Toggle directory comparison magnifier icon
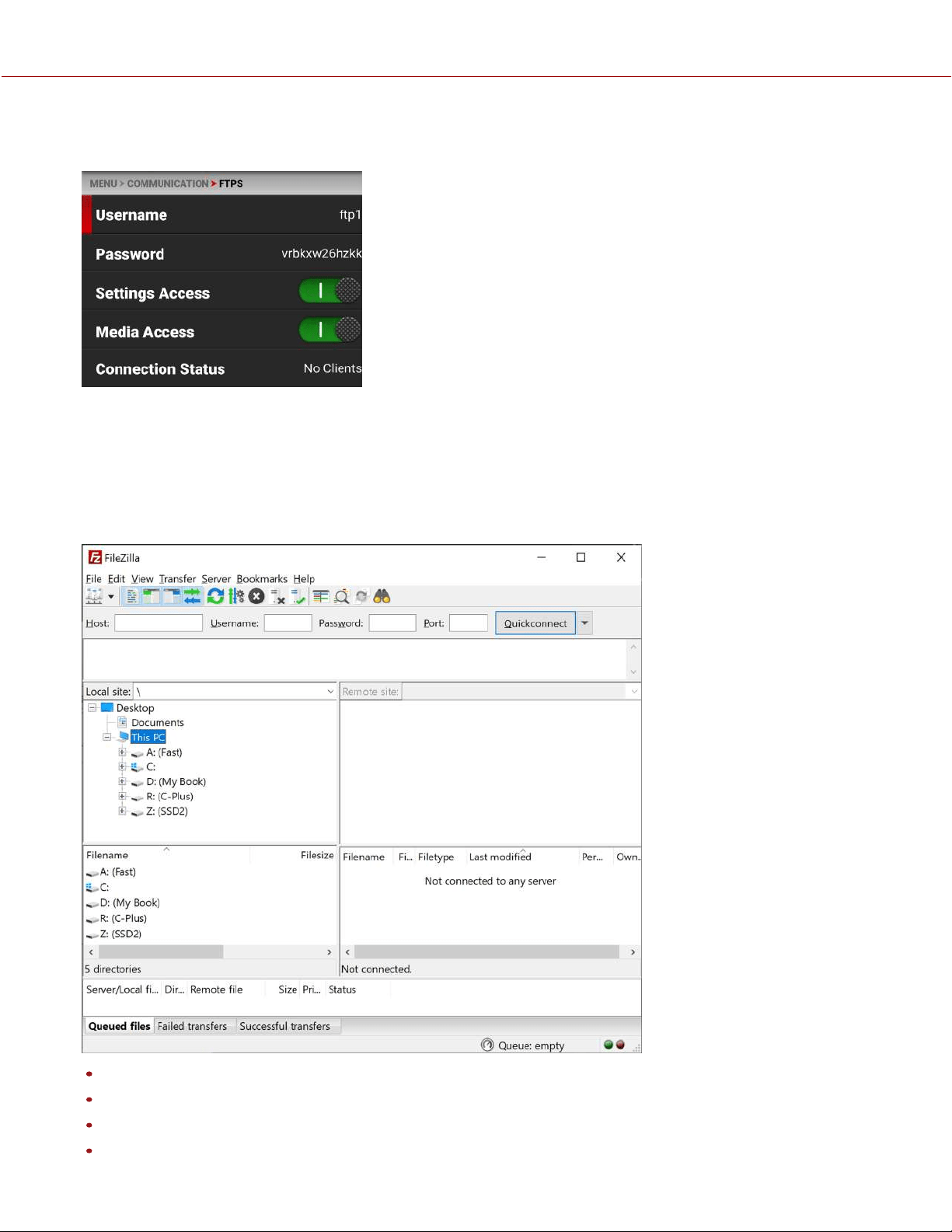This screenshot has width=952, height=1232. coord(341,596)
